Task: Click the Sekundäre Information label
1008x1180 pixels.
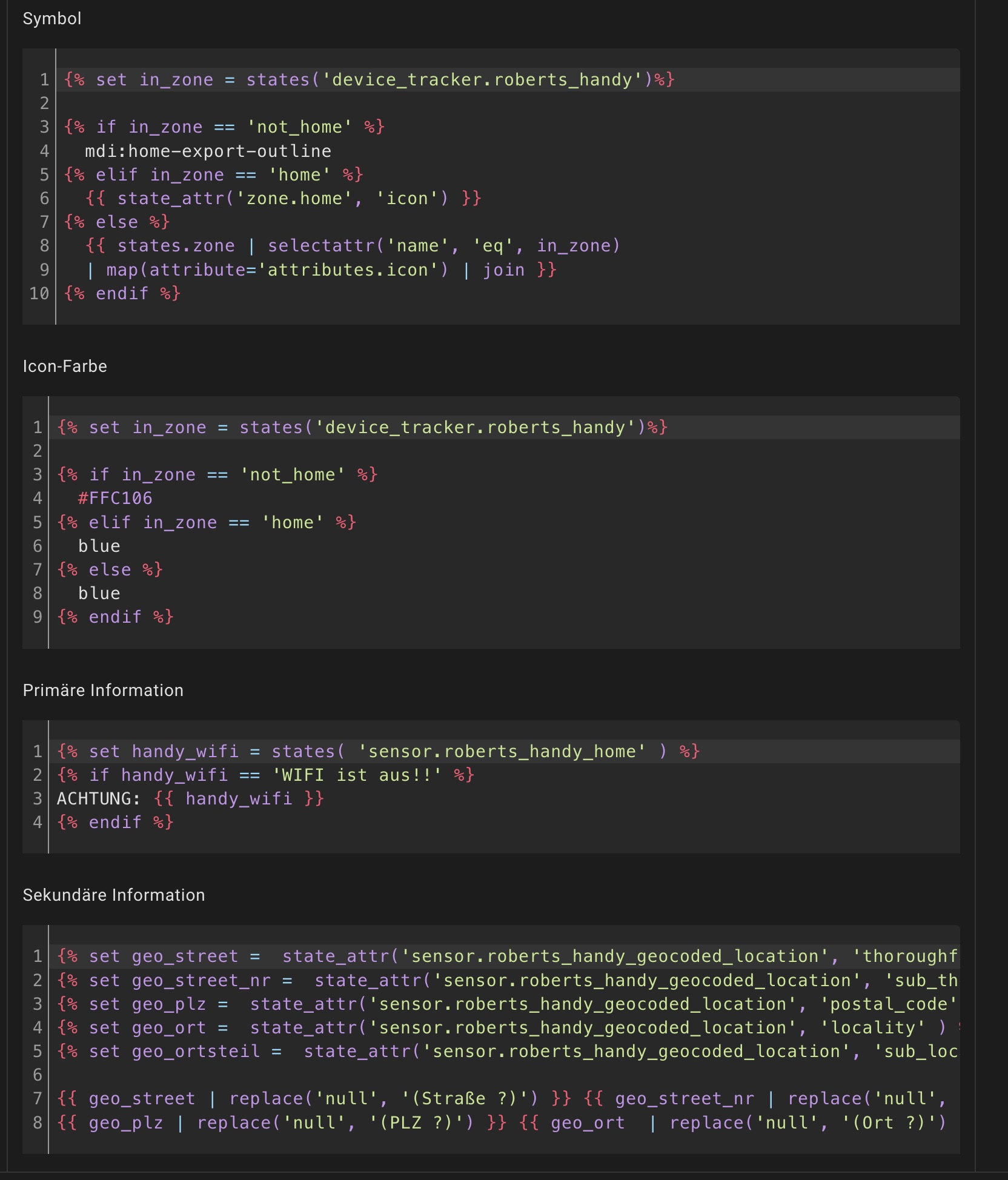Action: tap(114, 895)
